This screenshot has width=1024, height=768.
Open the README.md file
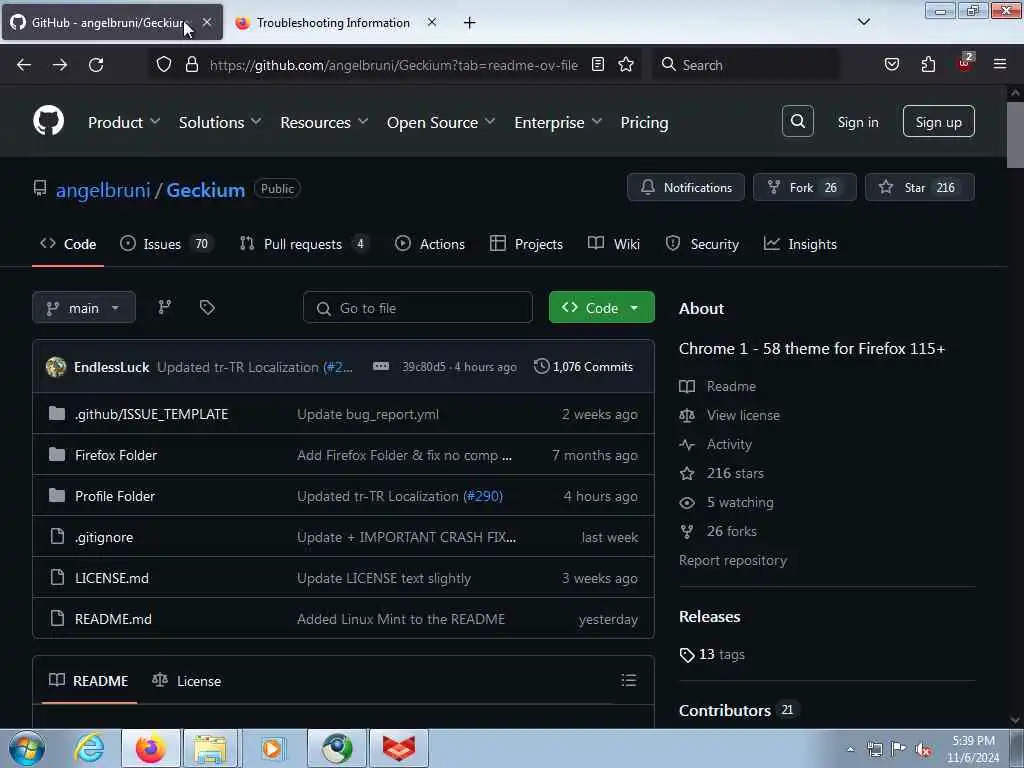[x=113, y=619]
